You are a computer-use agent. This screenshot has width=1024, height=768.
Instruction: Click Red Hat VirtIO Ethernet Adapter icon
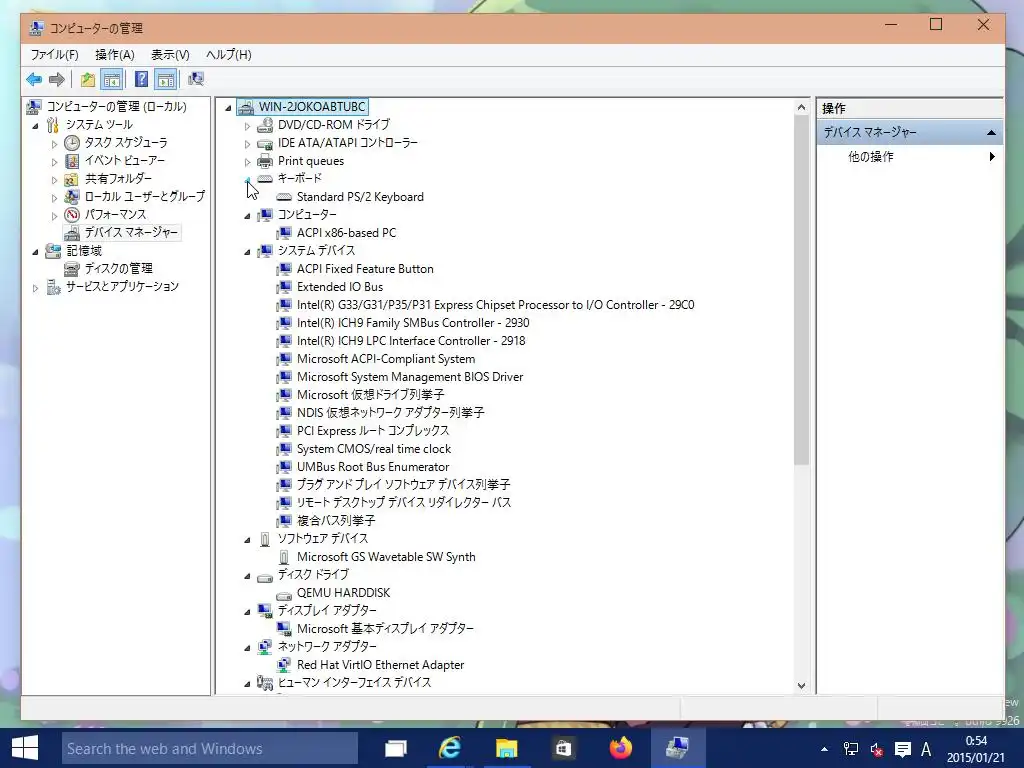283,665
